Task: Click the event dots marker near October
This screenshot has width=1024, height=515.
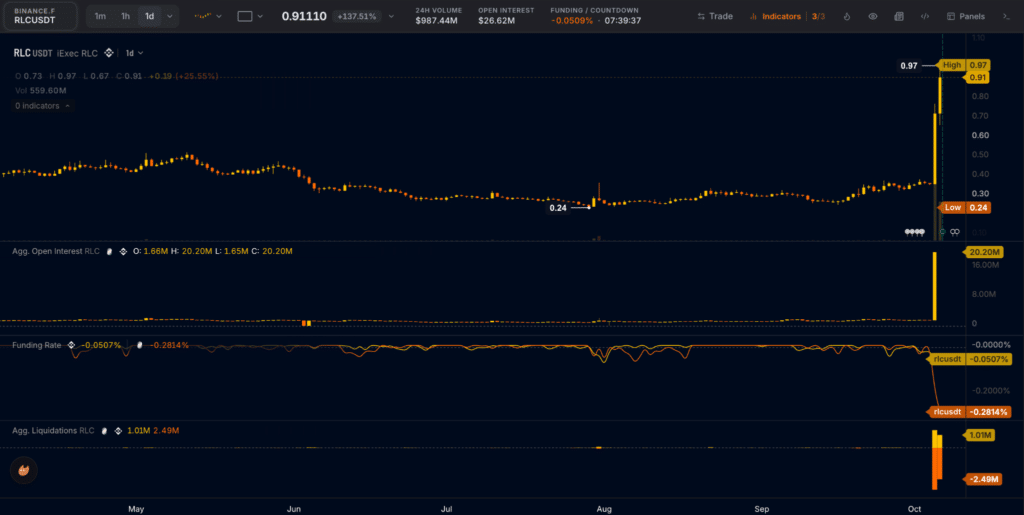Action: point(915,232)
